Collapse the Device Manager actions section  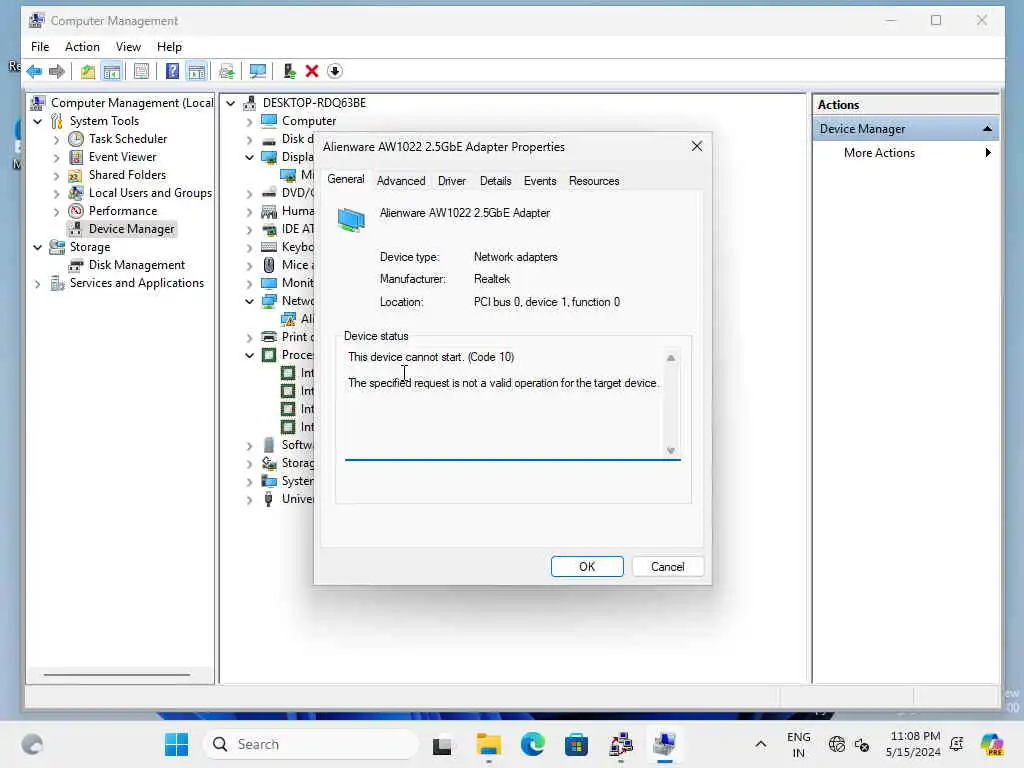(987, 129)
